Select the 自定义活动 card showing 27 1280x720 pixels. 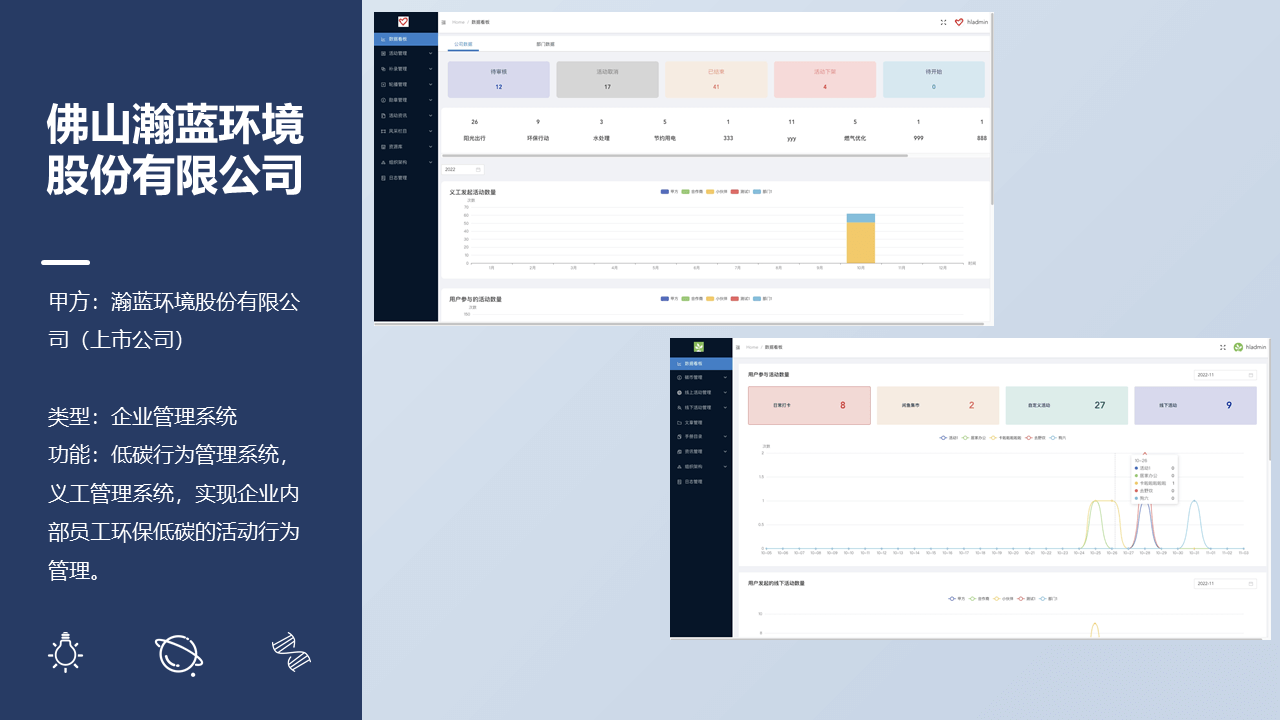1067,405
